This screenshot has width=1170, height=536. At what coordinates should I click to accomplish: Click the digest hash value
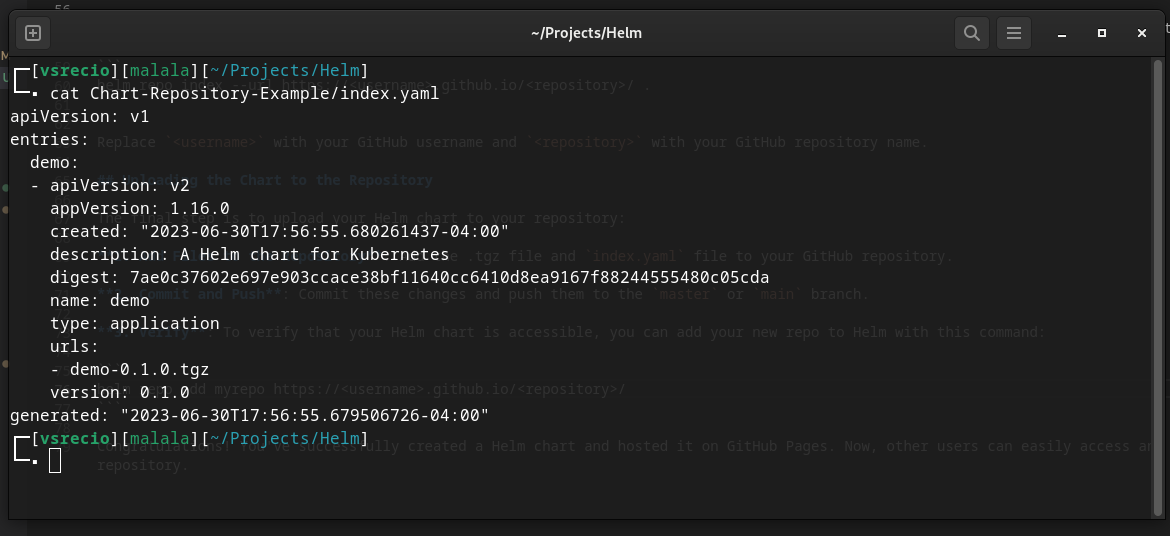point(449,278)
